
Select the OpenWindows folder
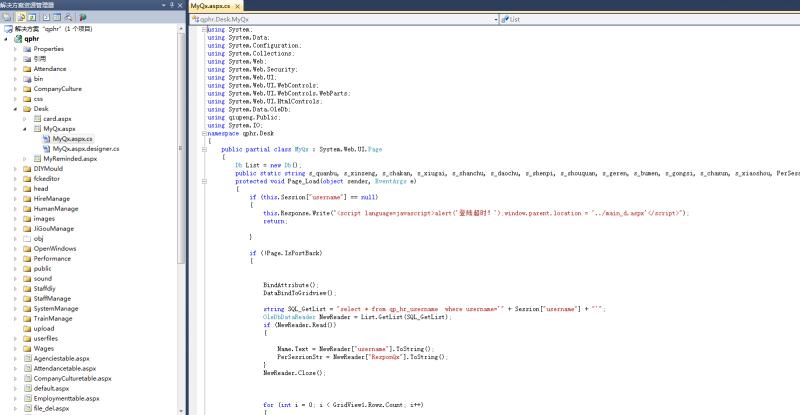(x=55, y=249)
